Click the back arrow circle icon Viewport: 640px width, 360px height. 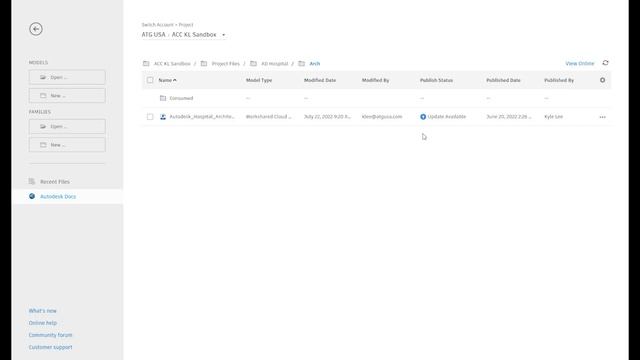[36, 29]
